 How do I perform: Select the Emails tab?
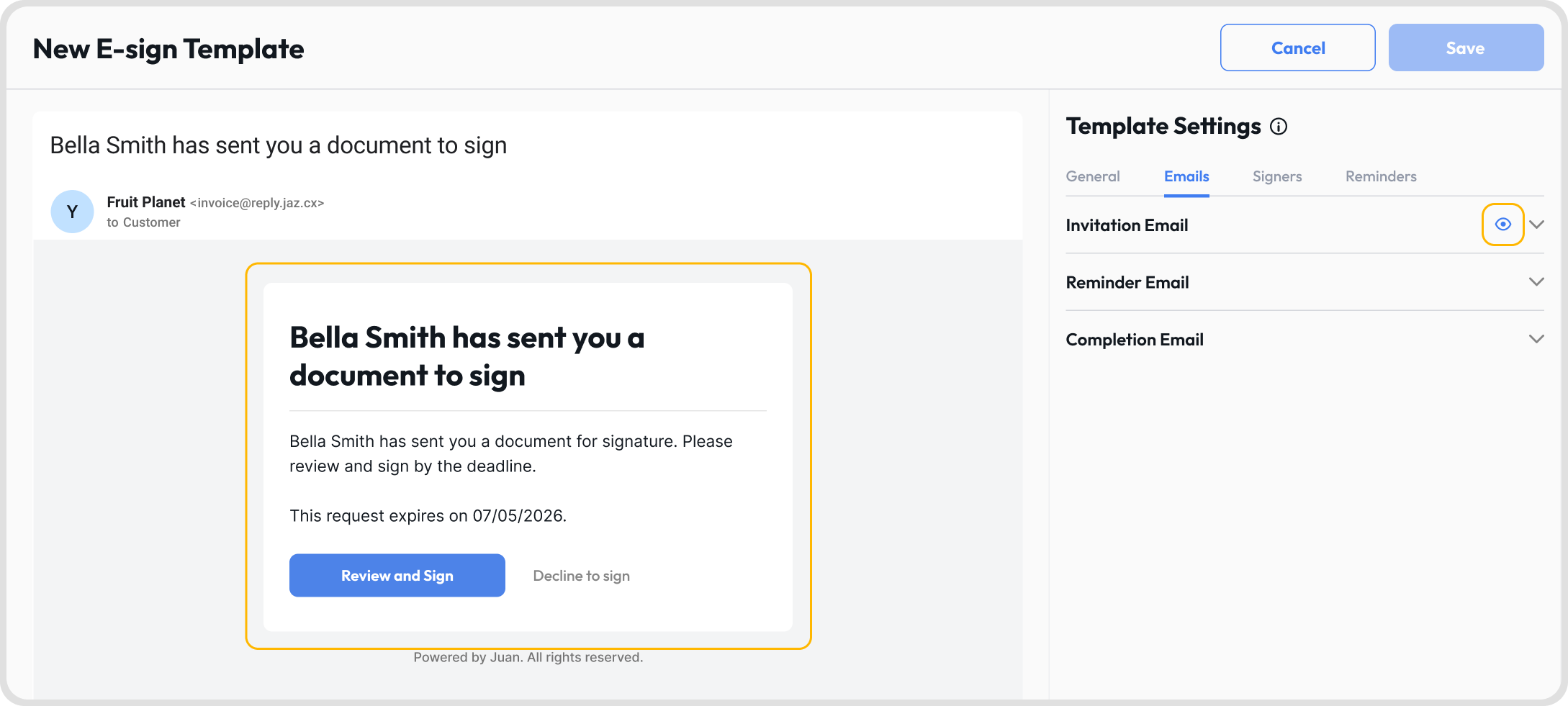1186,176
